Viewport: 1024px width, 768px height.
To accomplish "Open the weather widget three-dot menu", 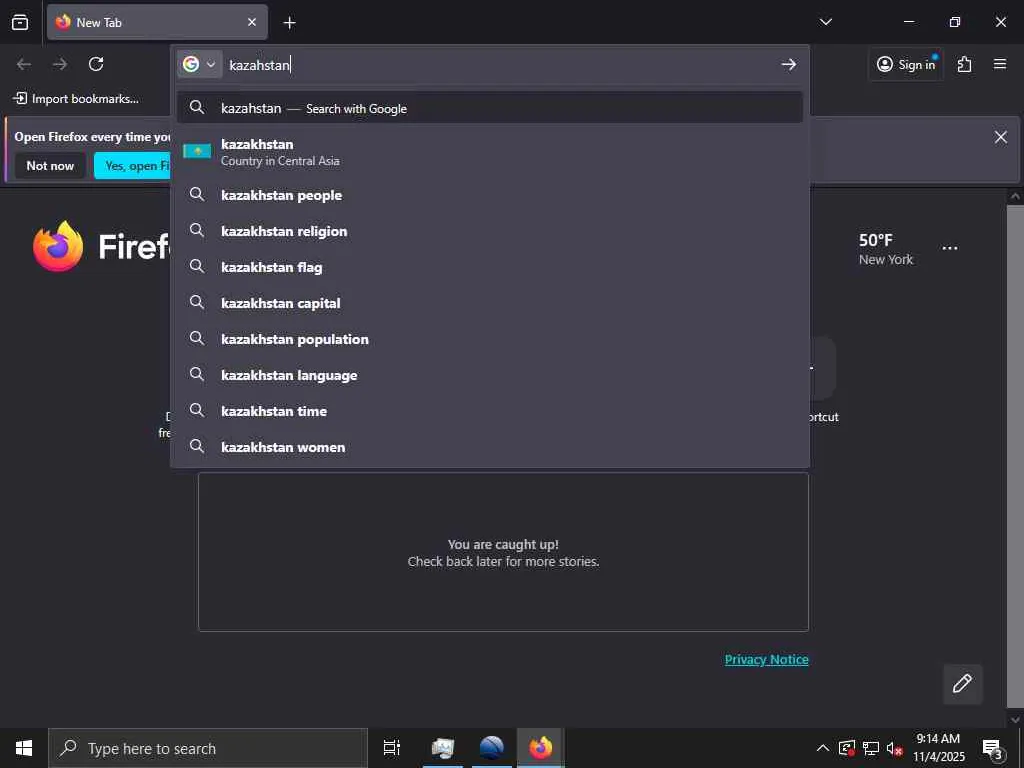I will pyautogui.click(x=950, y=248).
